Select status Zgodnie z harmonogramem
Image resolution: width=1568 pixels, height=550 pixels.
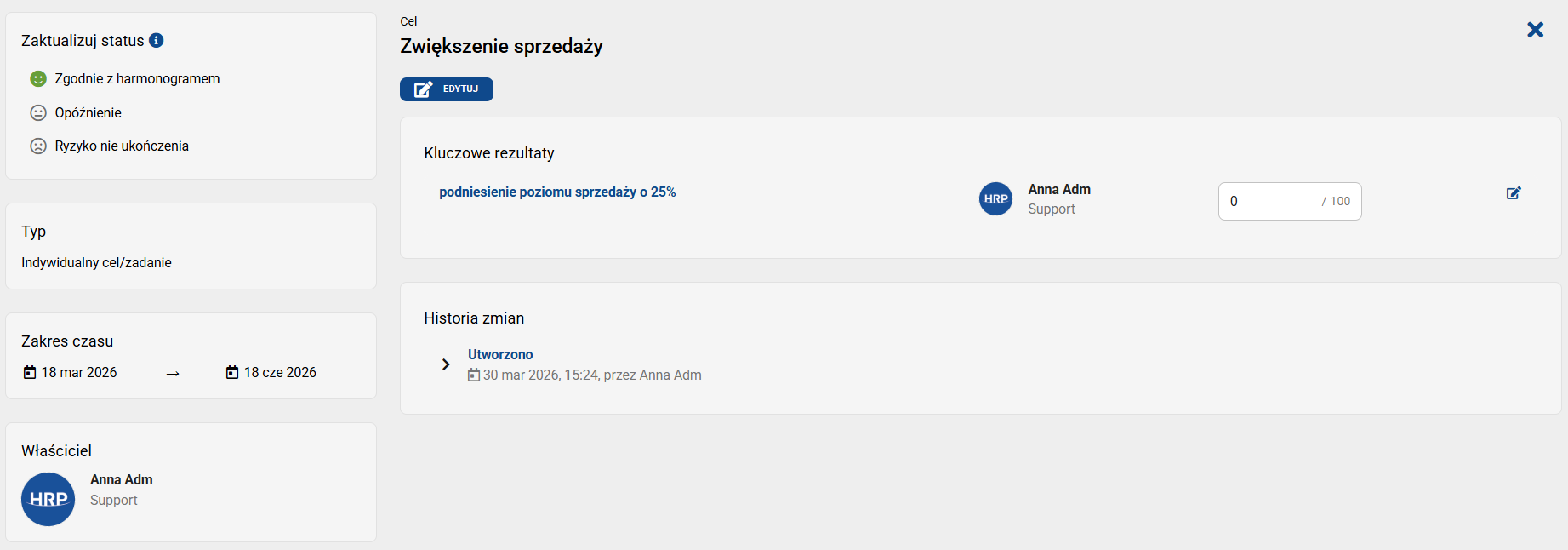(137, 79)
